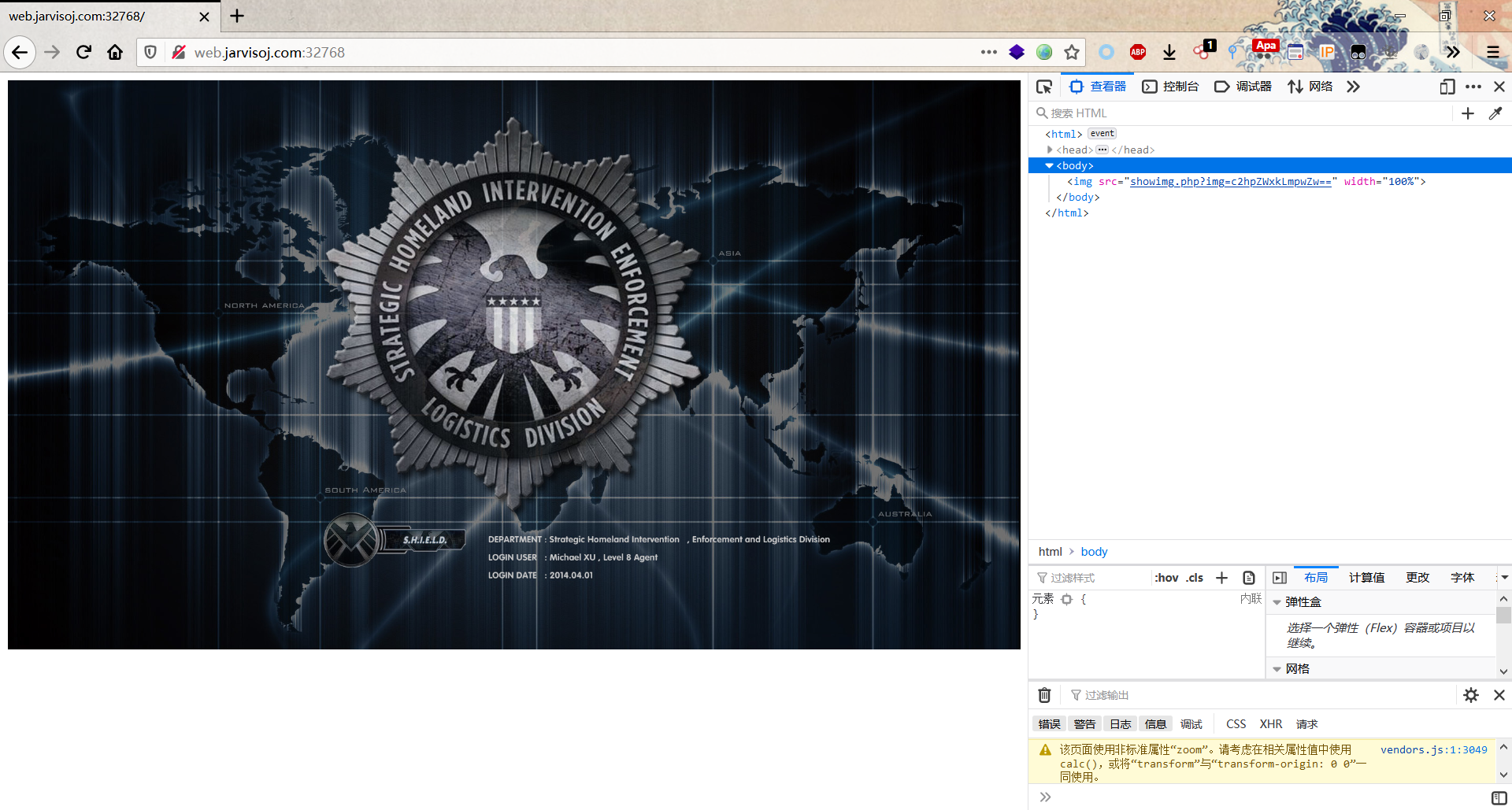Open DevTools customize three-dot menu
The height and width of the screenshot is (810, 1512).
(x=1473, y=87)
